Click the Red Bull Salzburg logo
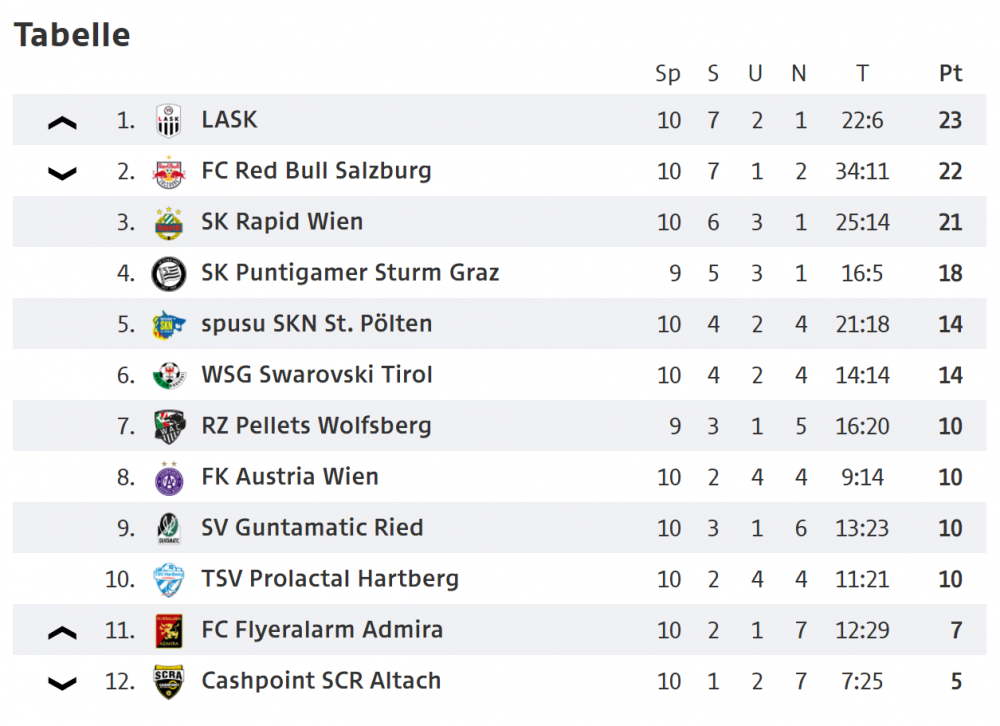Viewport: 1000px width, 726px height. tap(168, 172)
